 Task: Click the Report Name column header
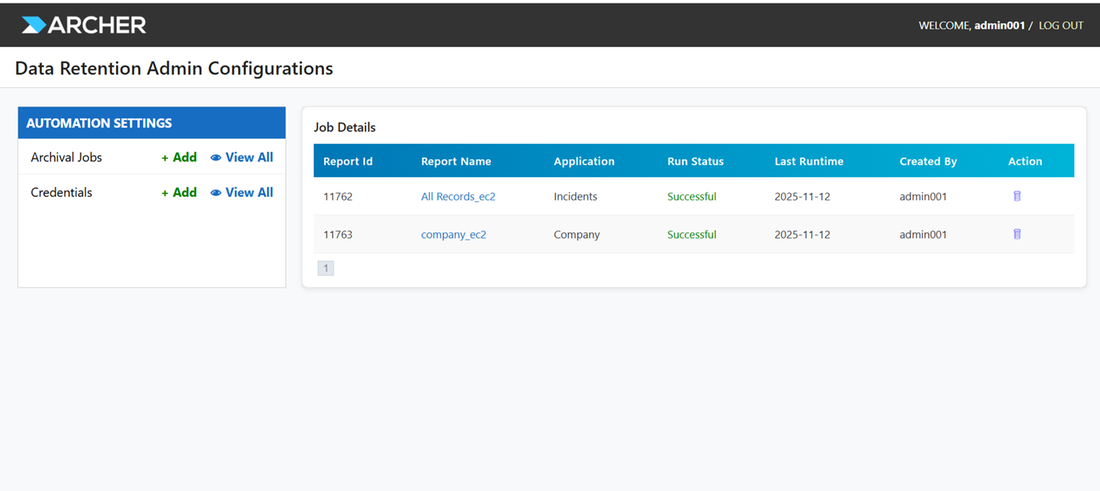pyautogui.click(x=456, y=161)
